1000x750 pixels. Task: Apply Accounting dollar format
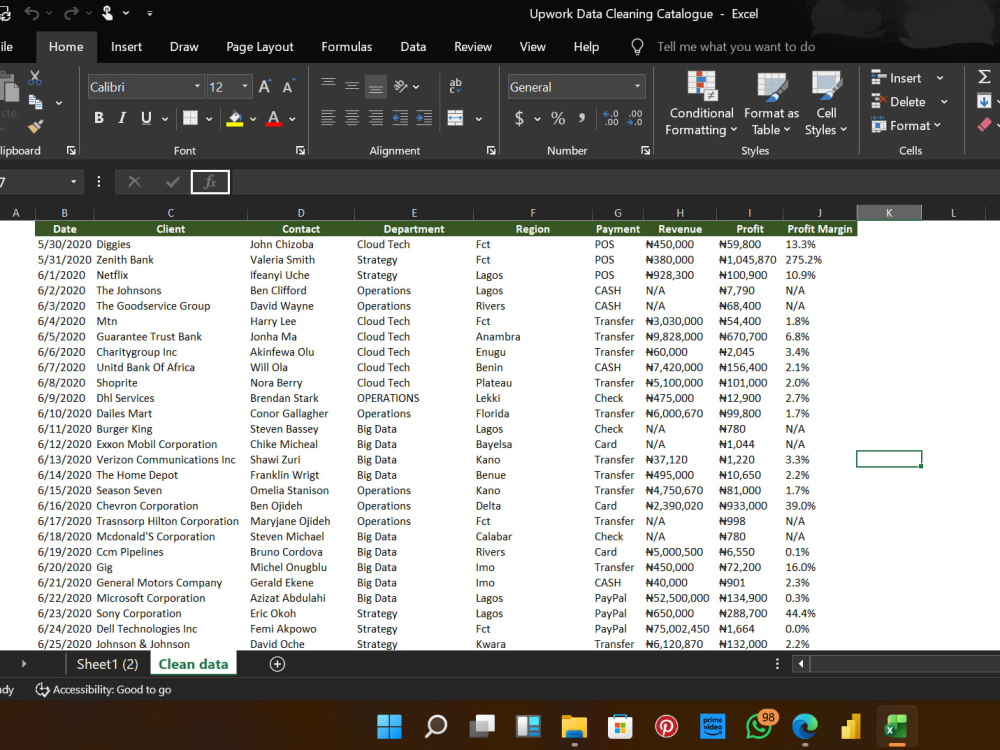[x=519, y=118]
